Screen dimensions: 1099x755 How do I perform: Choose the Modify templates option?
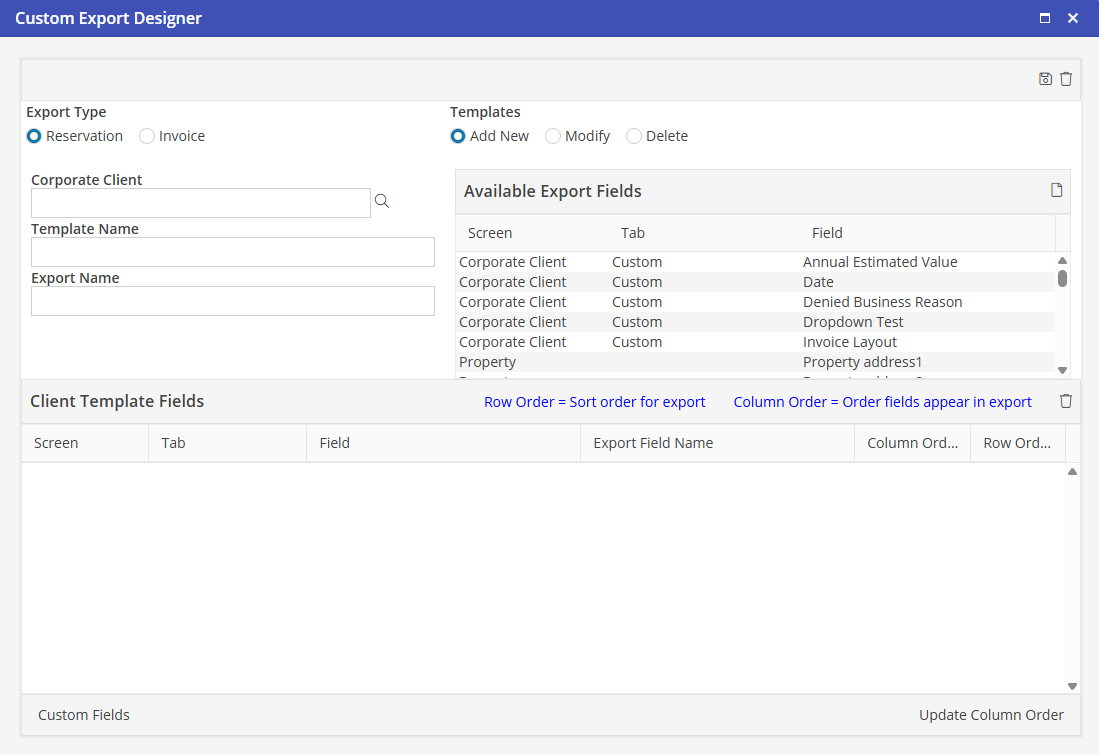553,136
